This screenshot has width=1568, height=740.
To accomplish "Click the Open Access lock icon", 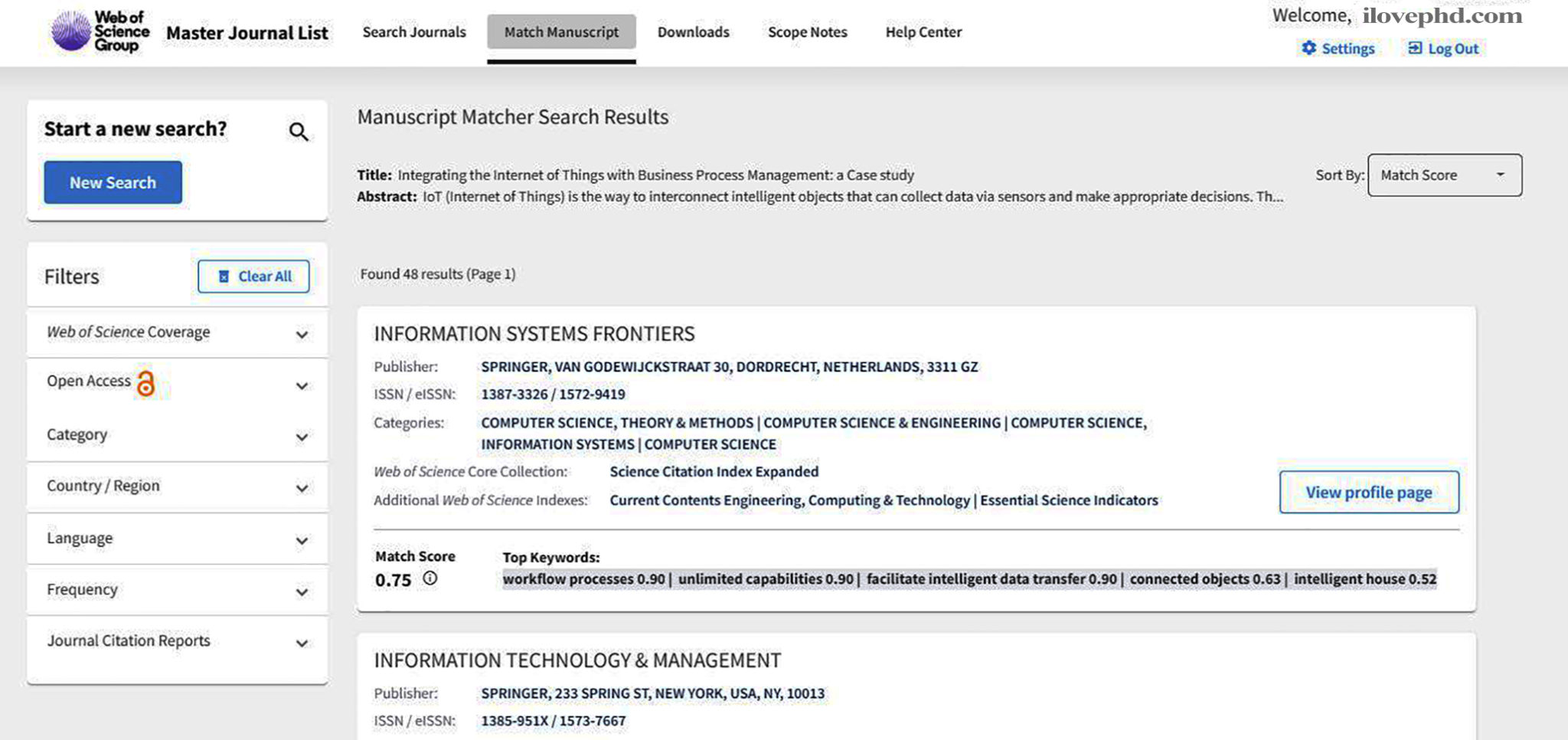I will pyautogui.click(x=145, y=383).
